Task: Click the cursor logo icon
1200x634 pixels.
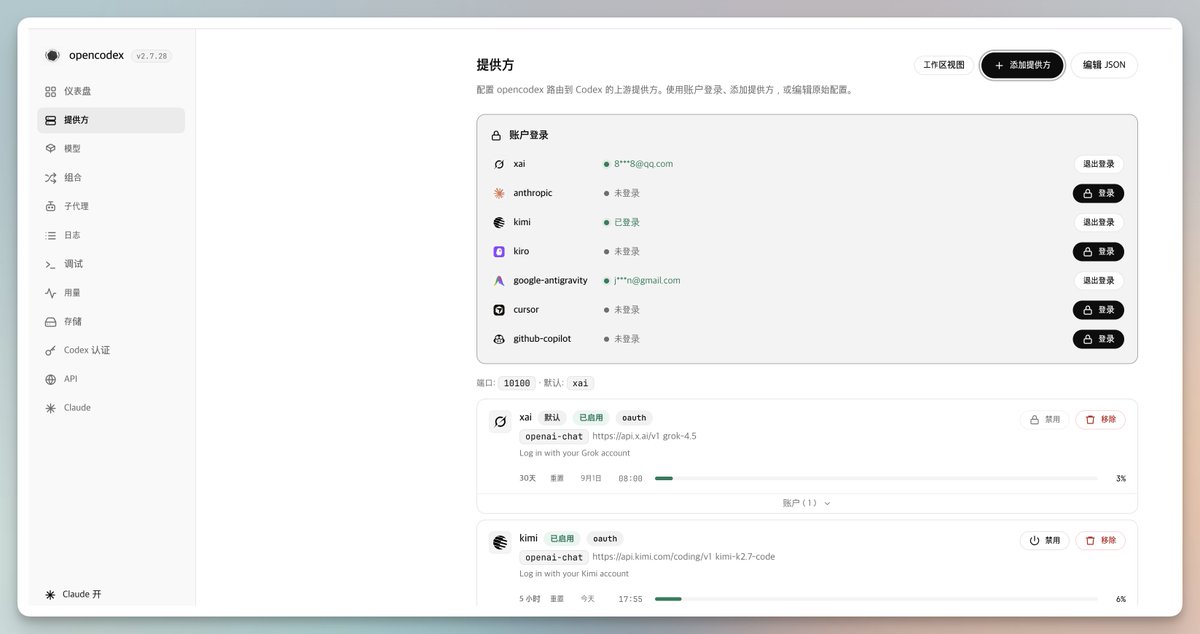Action: click(x=499, y=310)
